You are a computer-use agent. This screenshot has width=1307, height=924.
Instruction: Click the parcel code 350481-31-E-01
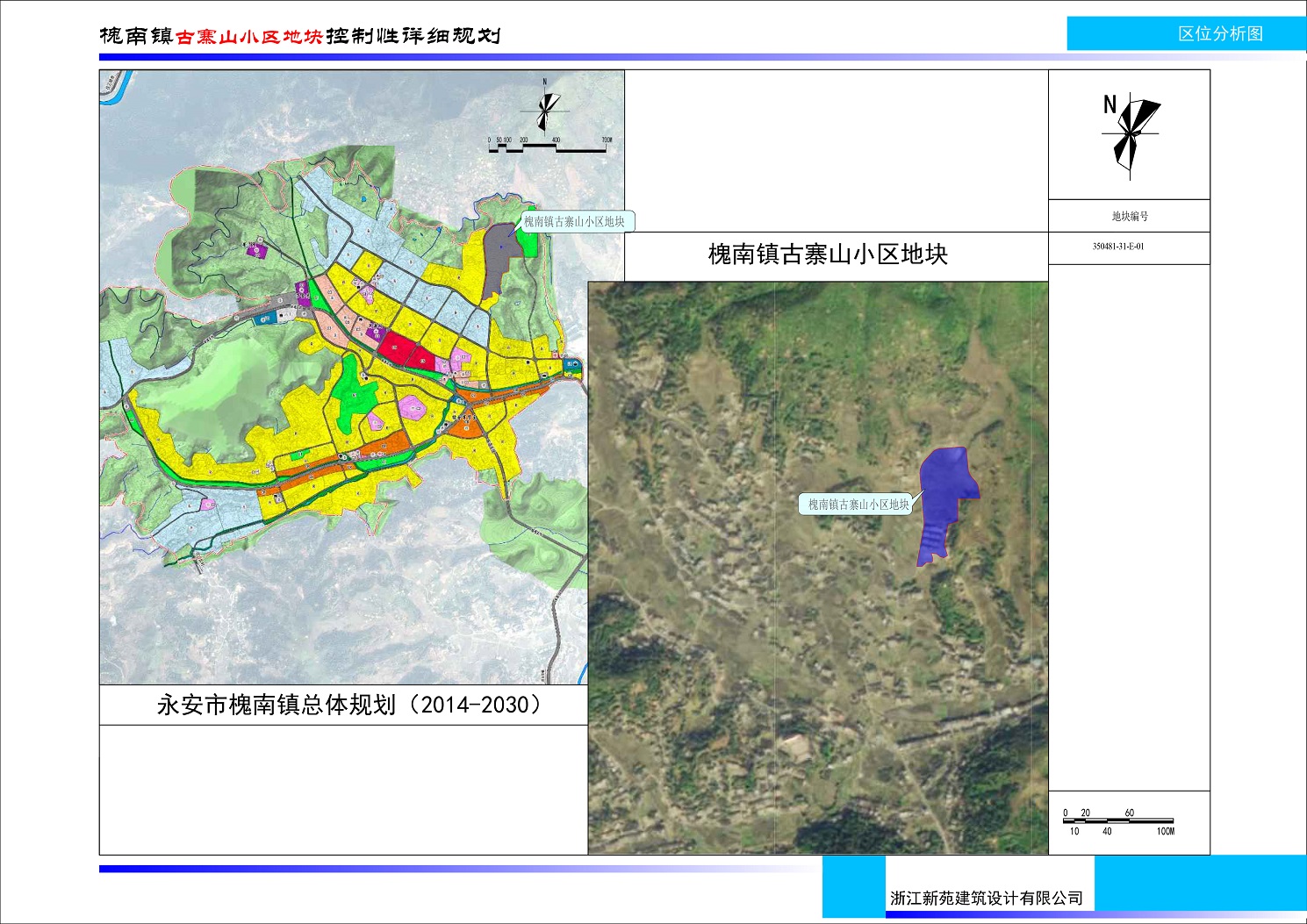click(x=1117, y=247)
